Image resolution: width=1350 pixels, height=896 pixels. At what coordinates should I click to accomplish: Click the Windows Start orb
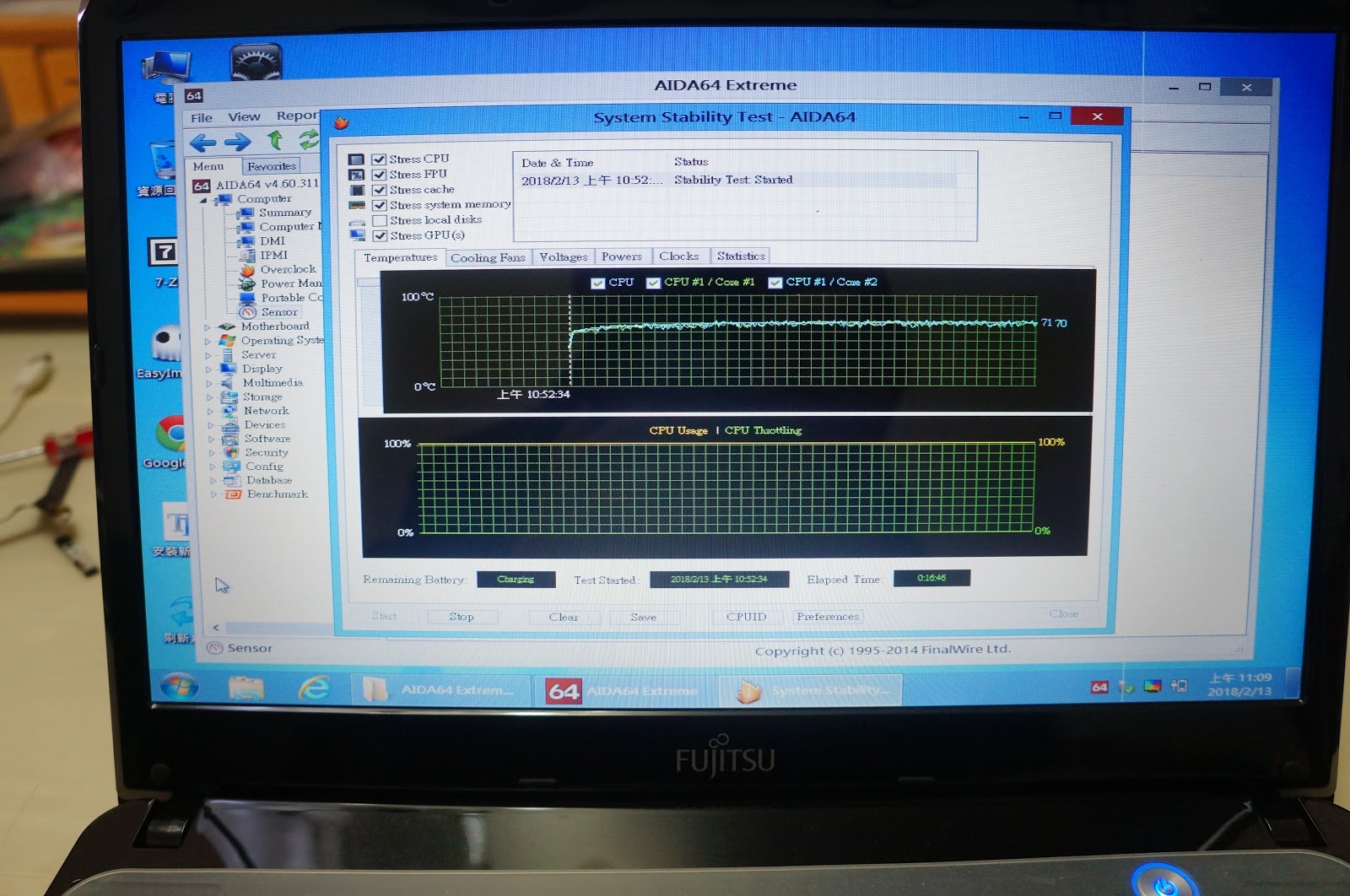click(x=179, y=686)
